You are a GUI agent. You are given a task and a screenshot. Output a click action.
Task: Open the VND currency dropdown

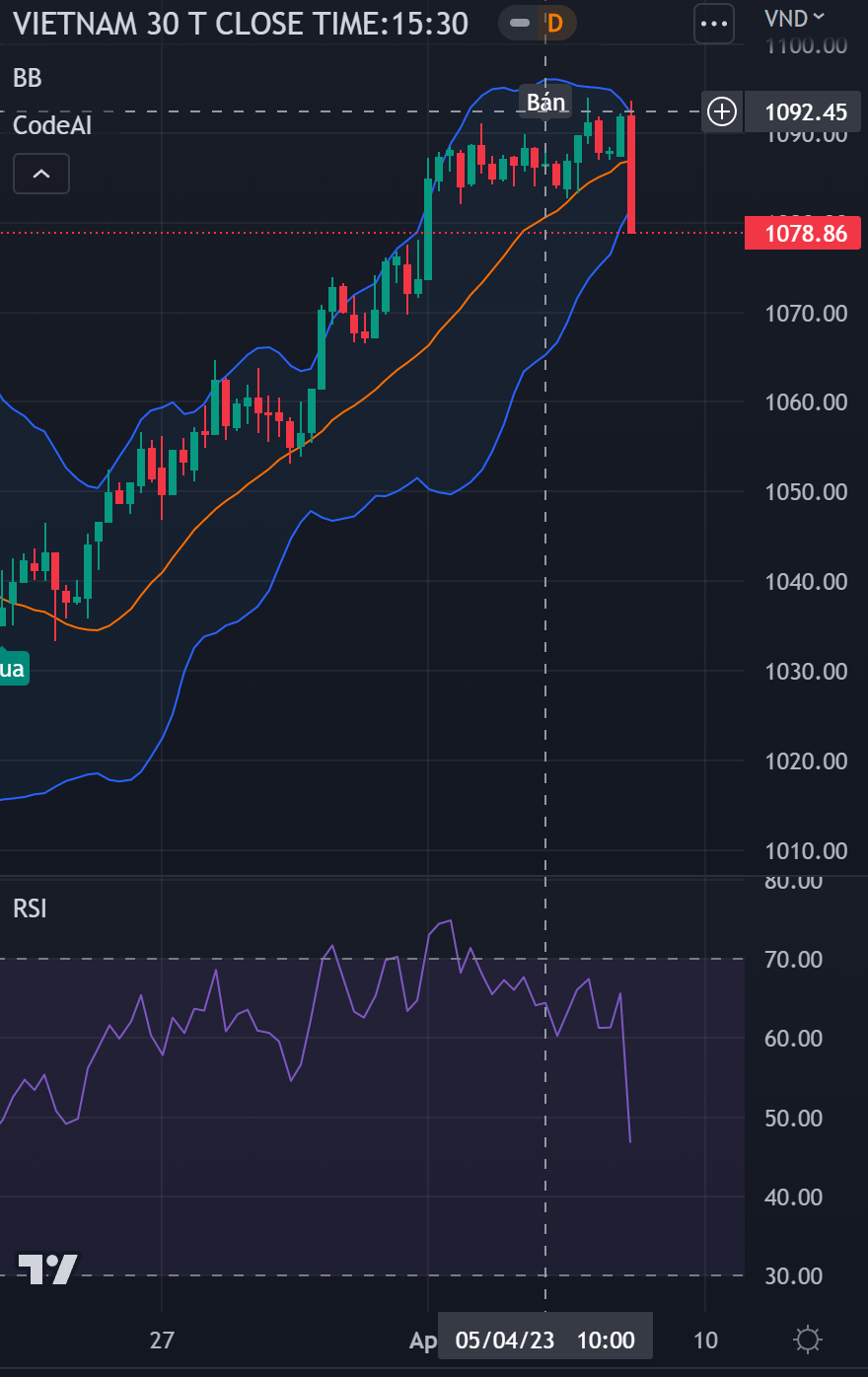(795, 18)
